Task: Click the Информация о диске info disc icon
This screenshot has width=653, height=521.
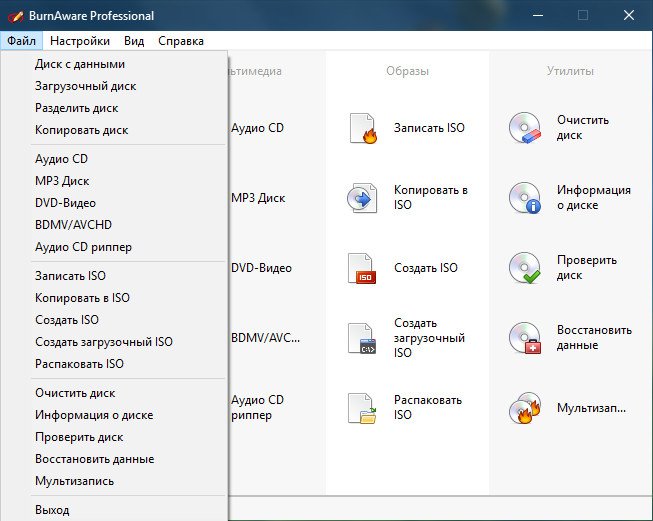Action: pyautogui.click(x=525, y=198)
